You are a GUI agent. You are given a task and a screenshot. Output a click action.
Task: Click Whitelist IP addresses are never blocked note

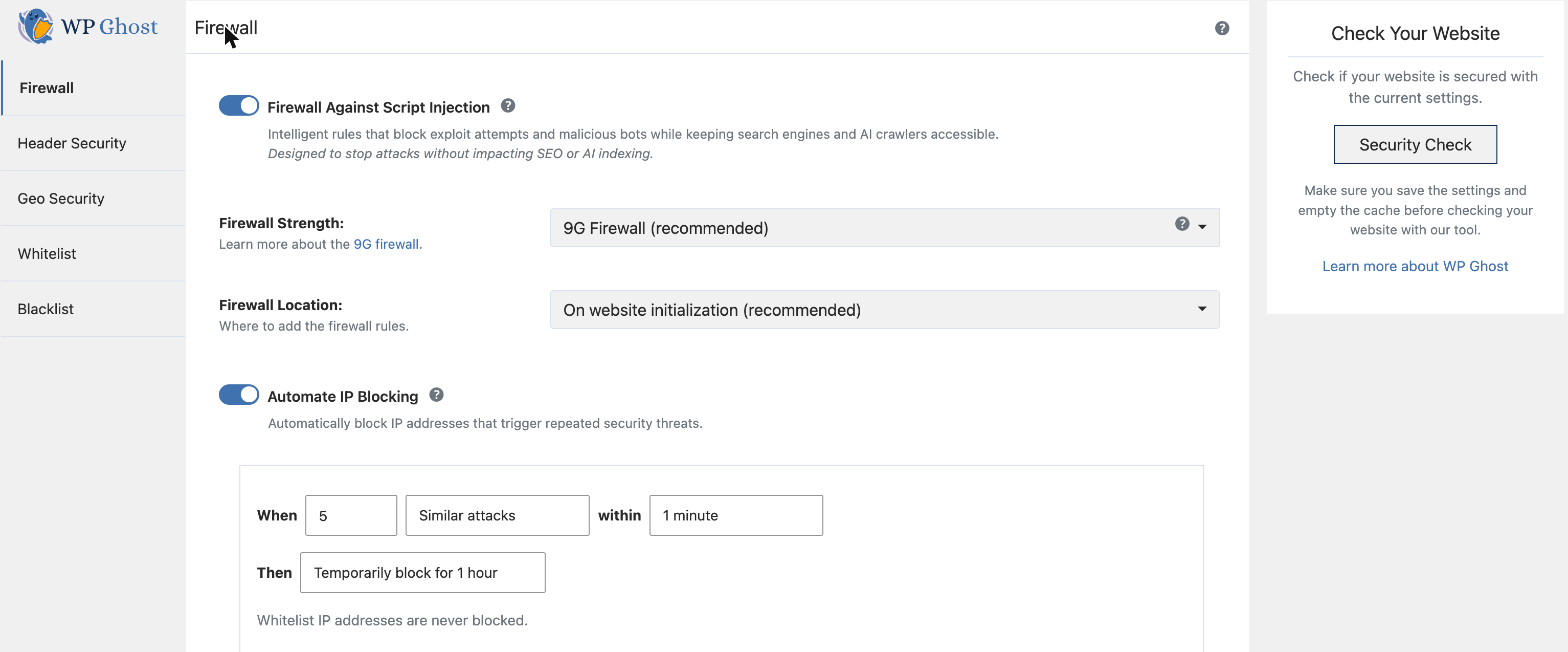(392, 620)
